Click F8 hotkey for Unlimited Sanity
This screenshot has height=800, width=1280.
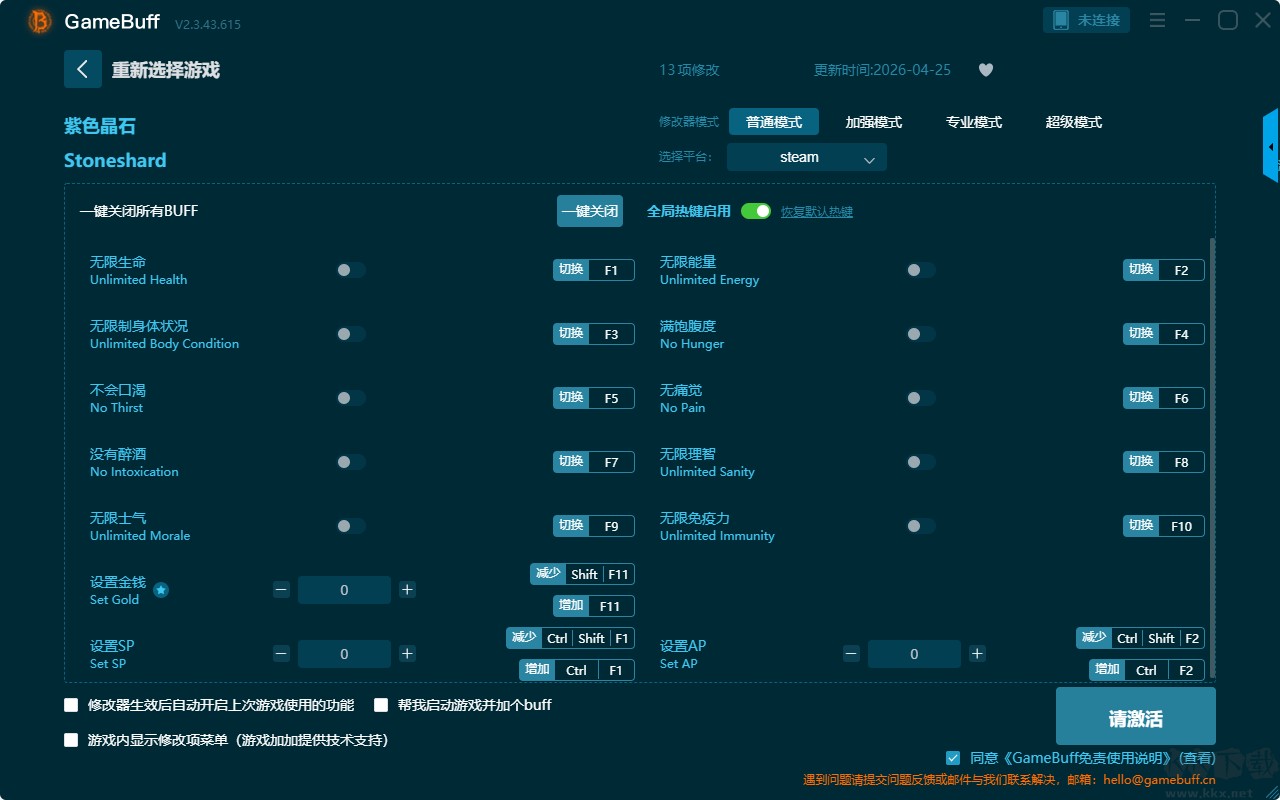pyautogui.click(x=1164, y=462)
